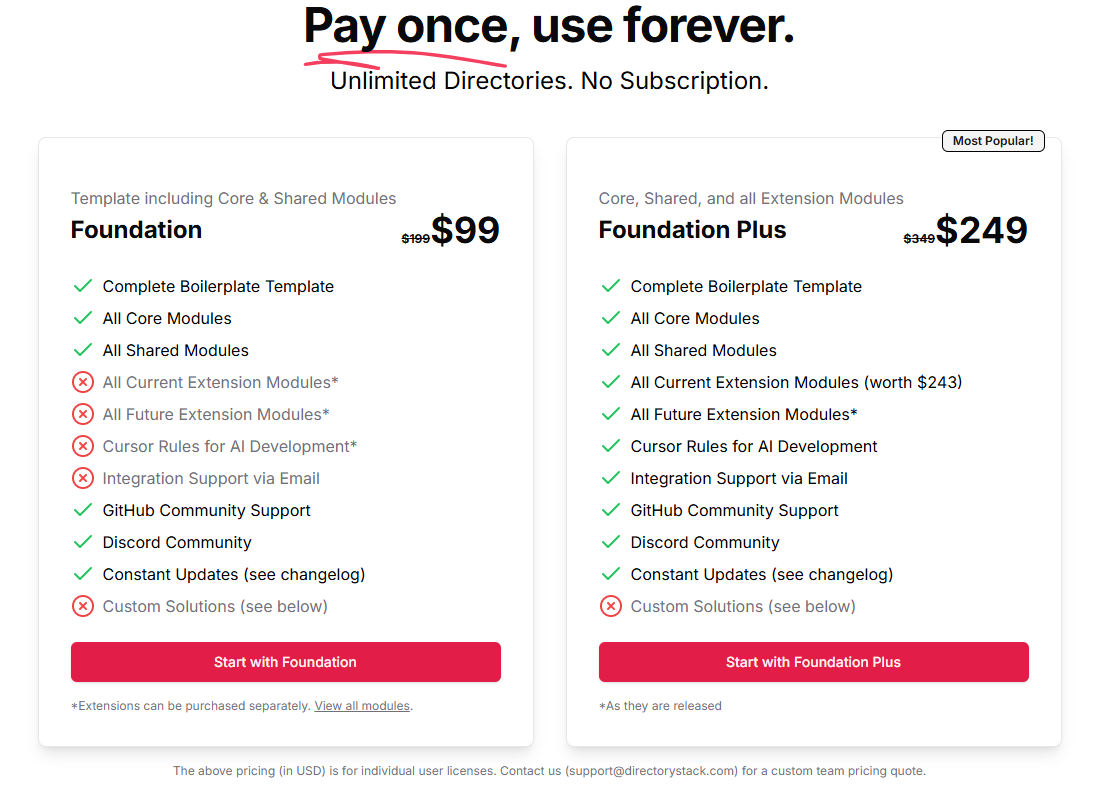The height and width of the screenshot is (791, 1093).
Task: Click the Foundation plan $99 price
Action: click(x=465, y=231)
